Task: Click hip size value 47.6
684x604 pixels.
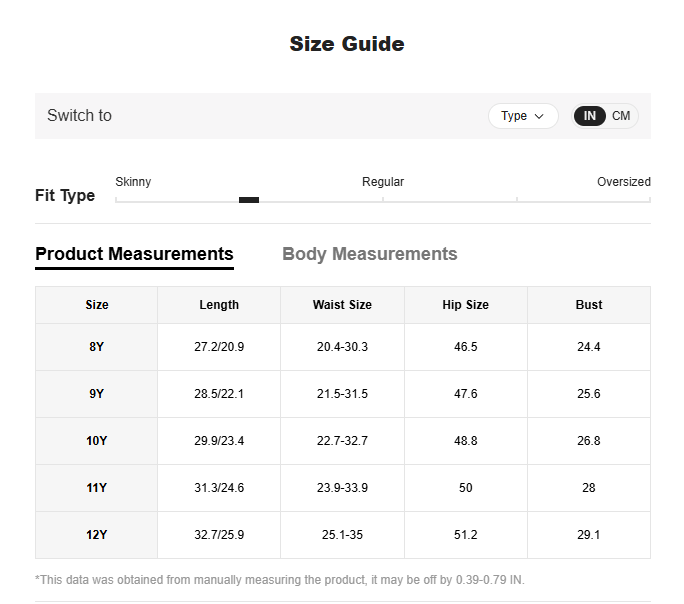Action: coord(465,394)
